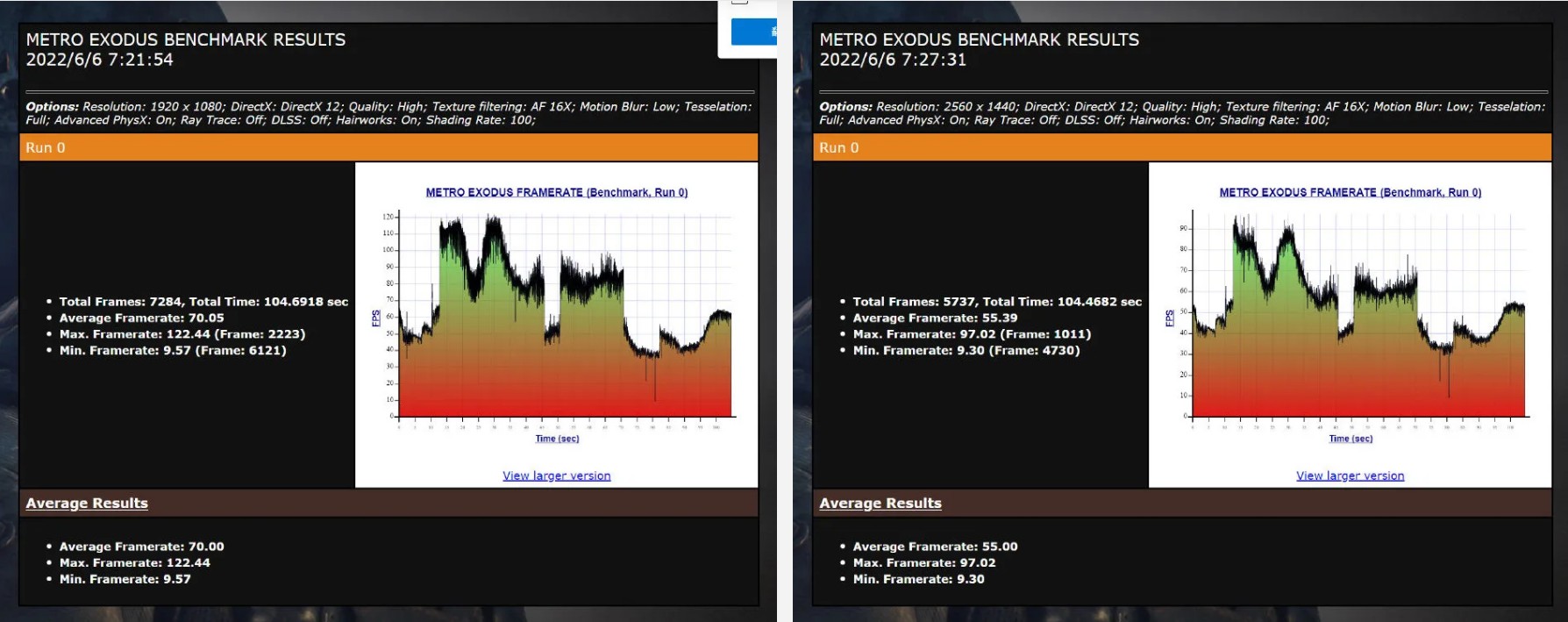Select the 'Run 0' orange header in right panel
Viewport: 1568px width, 622px height.
click(x=1182, y=147)
